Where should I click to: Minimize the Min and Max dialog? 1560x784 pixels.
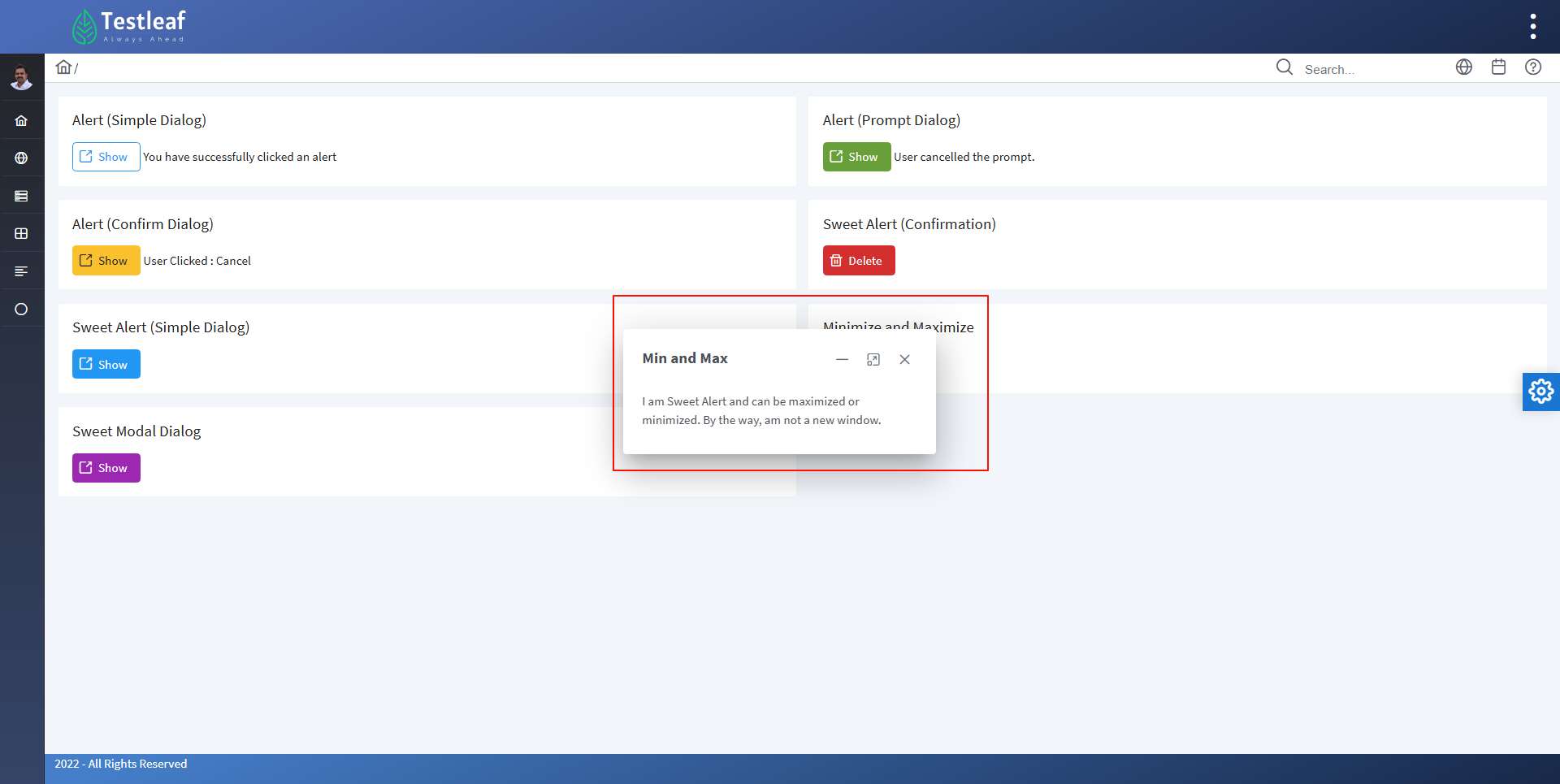click(842, 359)
